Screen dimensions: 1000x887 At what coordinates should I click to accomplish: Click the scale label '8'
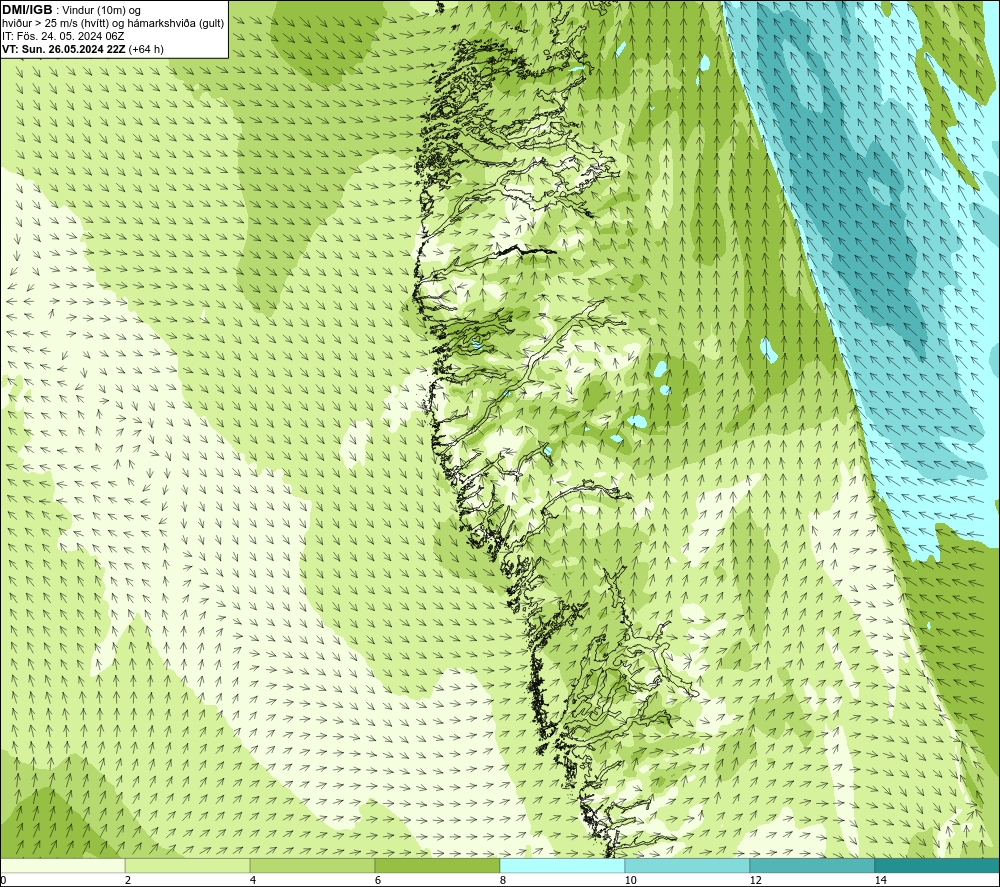[x=503, y=880]
